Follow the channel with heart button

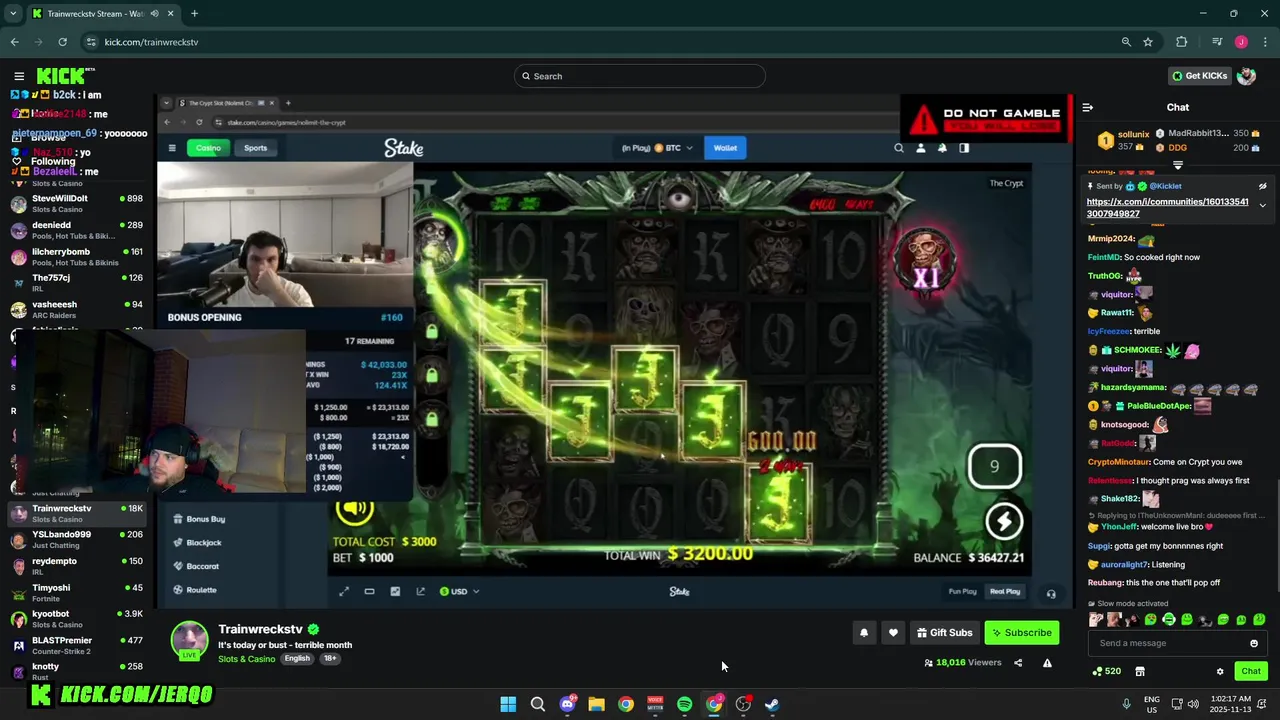[x=893, y=632]
